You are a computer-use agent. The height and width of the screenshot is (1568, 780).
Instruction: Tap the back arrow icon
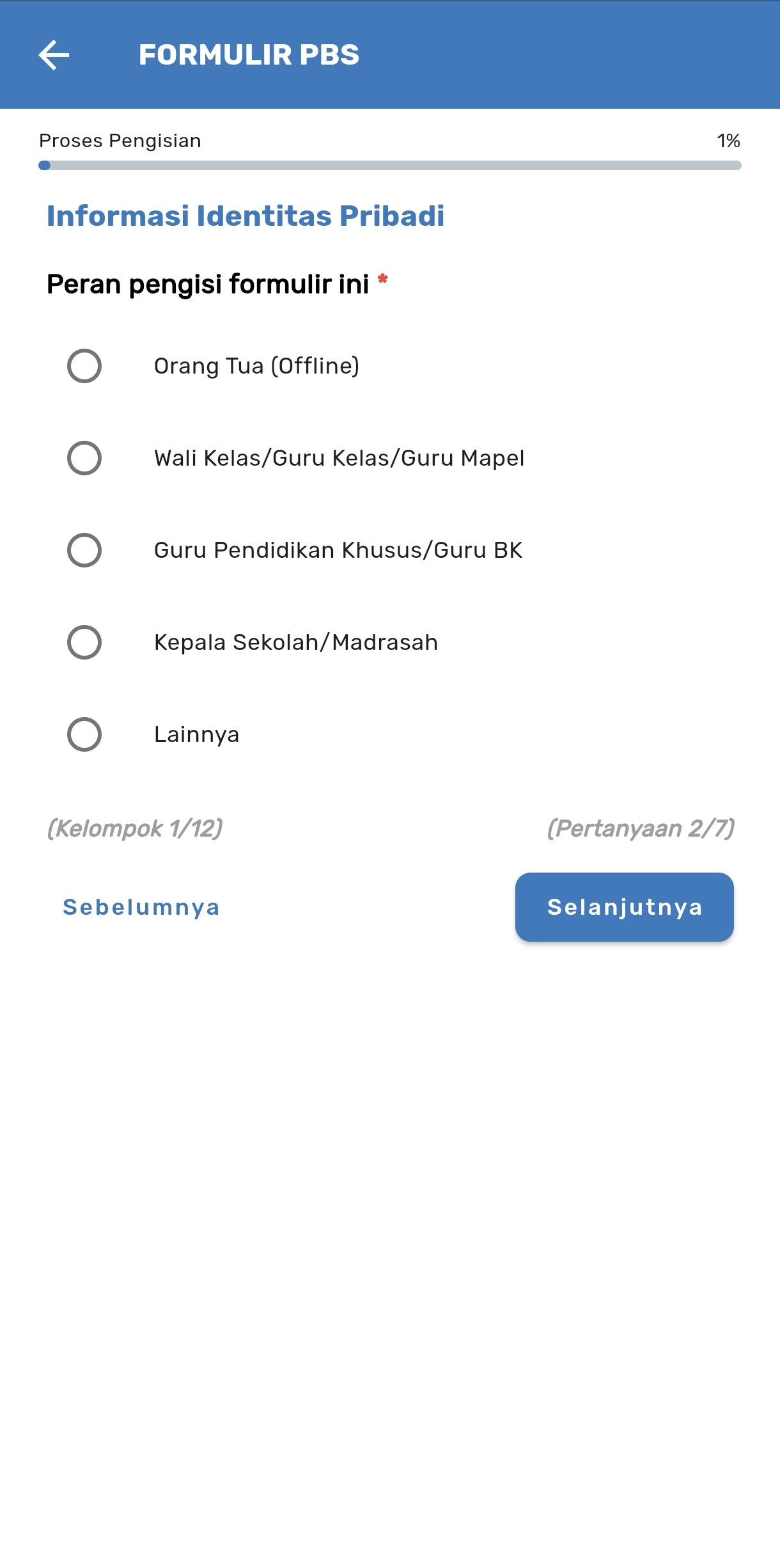click(54, 55)
